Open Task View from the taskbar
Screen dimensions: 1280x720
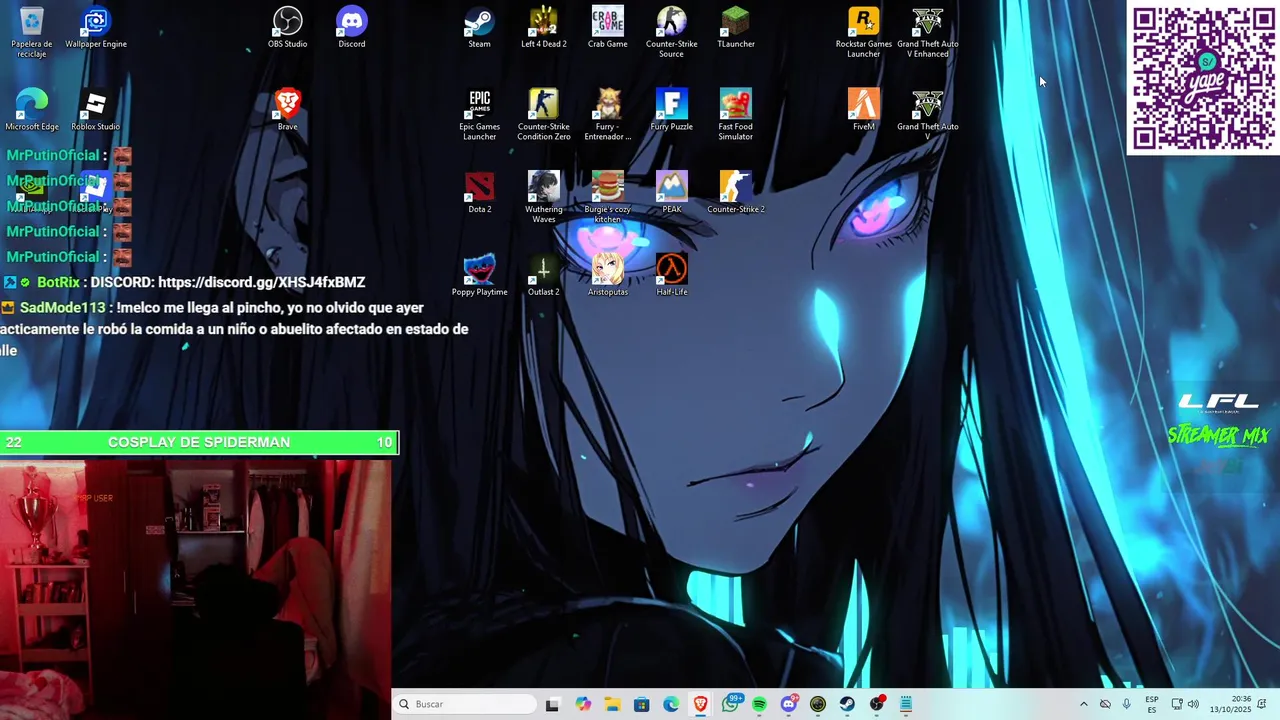coord(552,704)
